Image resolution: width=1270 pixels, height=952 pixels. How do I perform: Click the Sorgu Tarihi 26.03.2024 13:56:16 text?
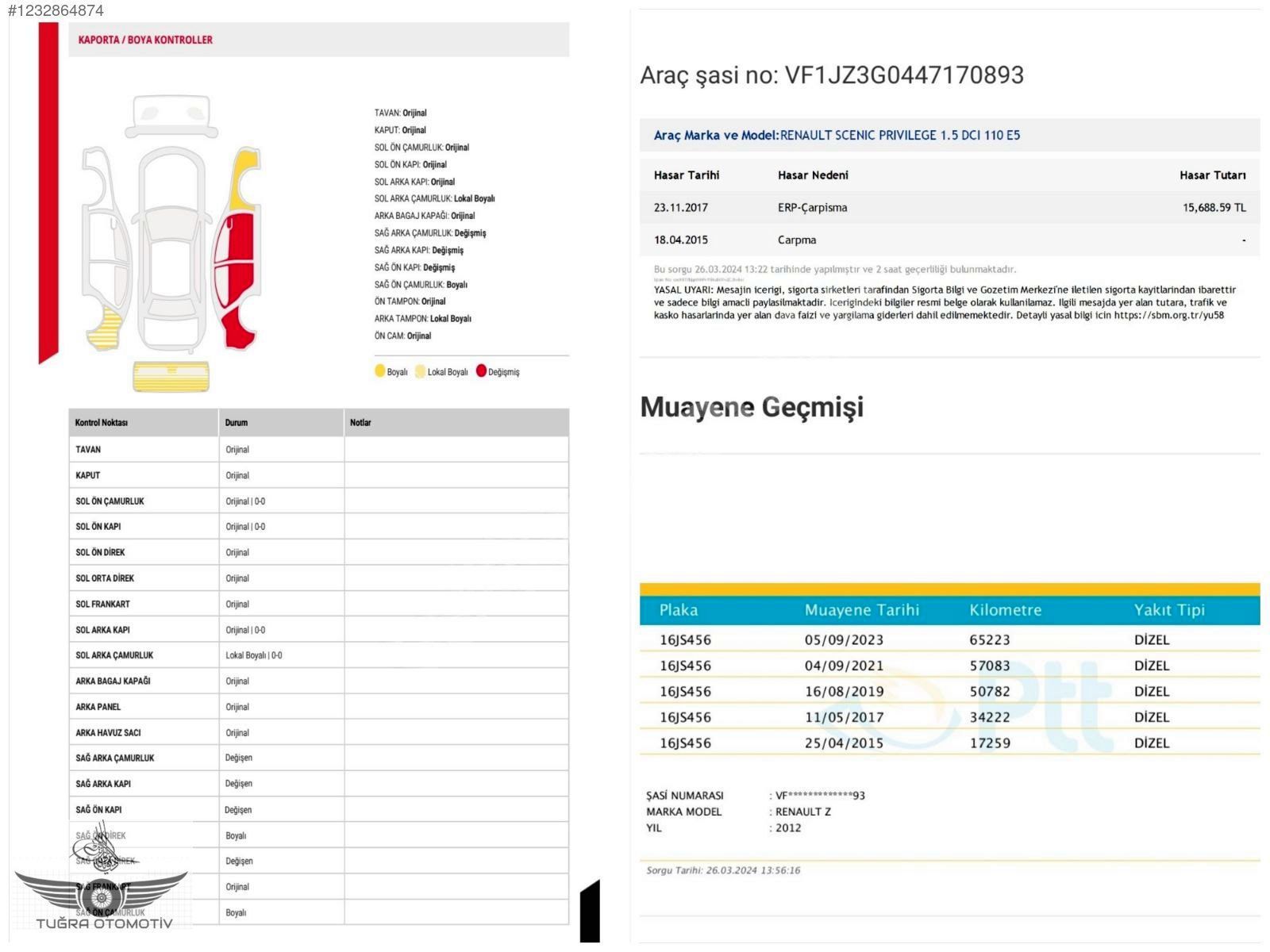pos(723,870)
